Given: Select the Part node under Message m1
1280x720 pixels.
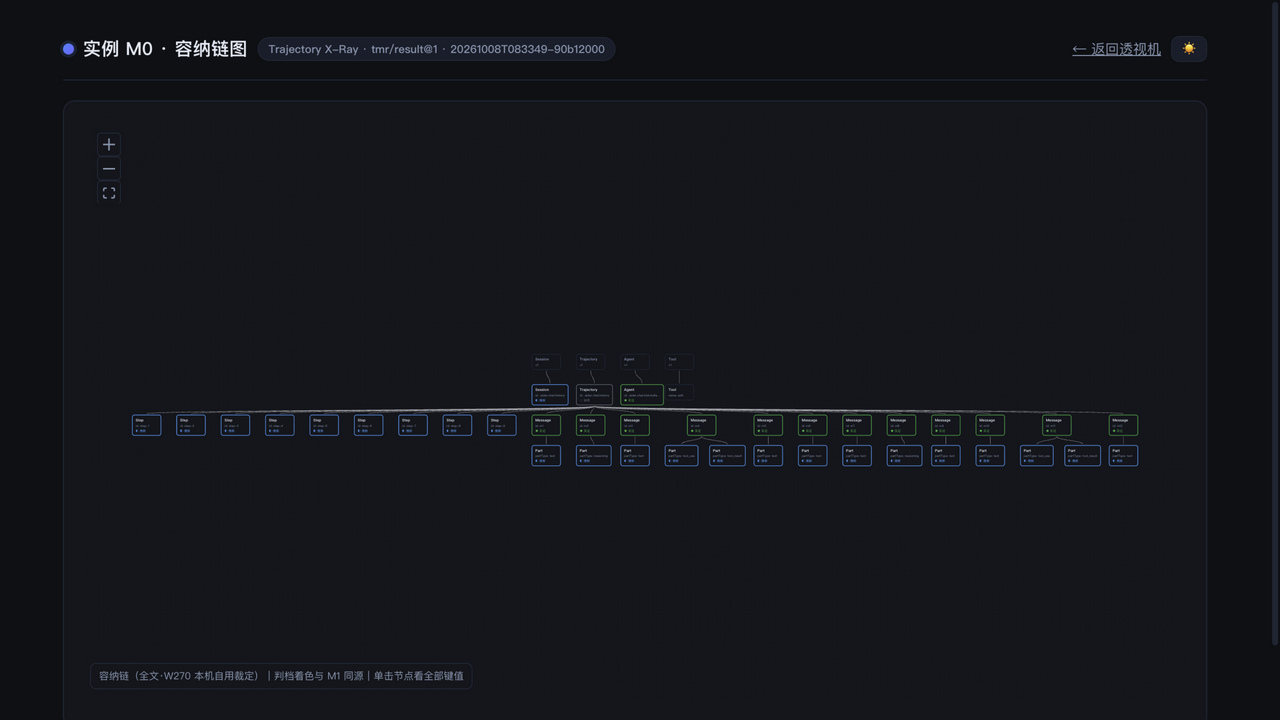Looking at the screenshot, I should 546,456.
